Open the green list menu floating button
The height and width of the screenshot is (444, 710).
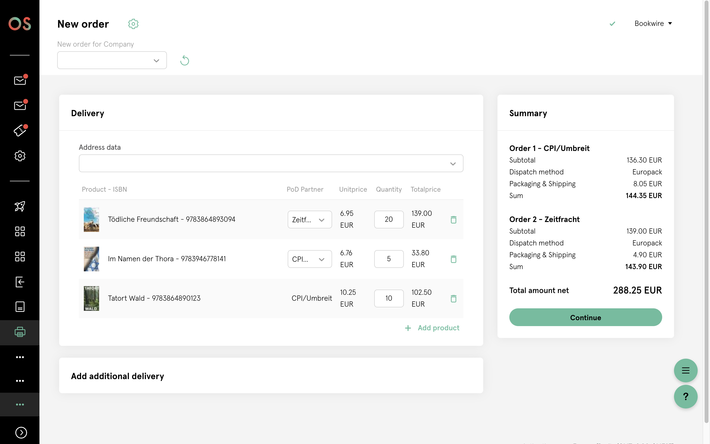(685, 370)
